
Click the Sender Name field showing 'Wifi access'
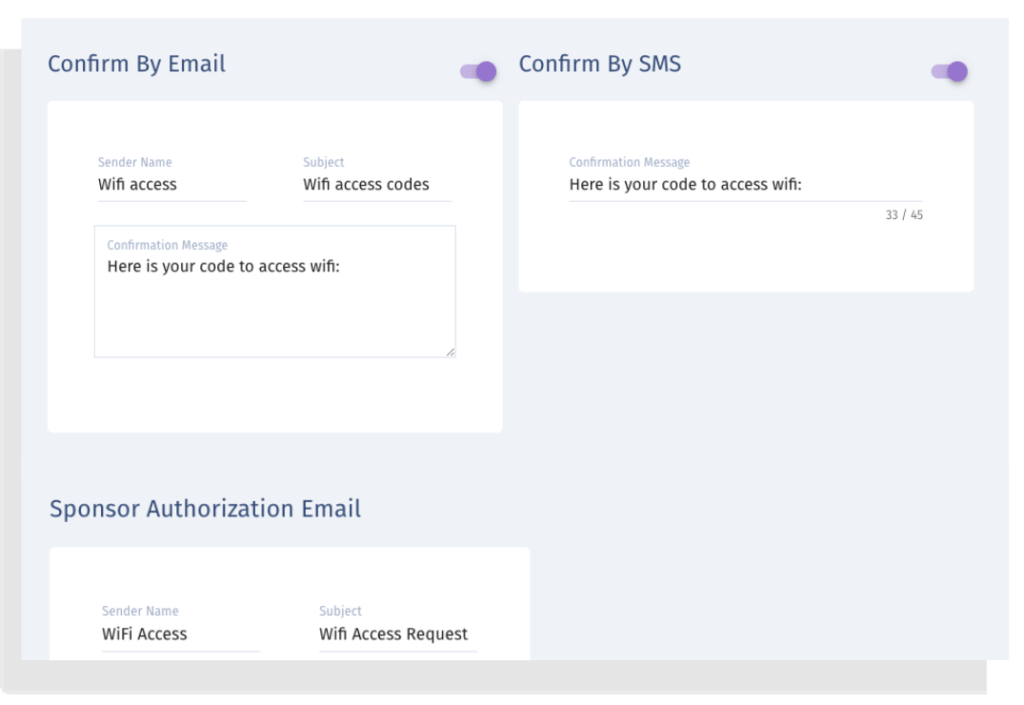click(x=170, y=184)
